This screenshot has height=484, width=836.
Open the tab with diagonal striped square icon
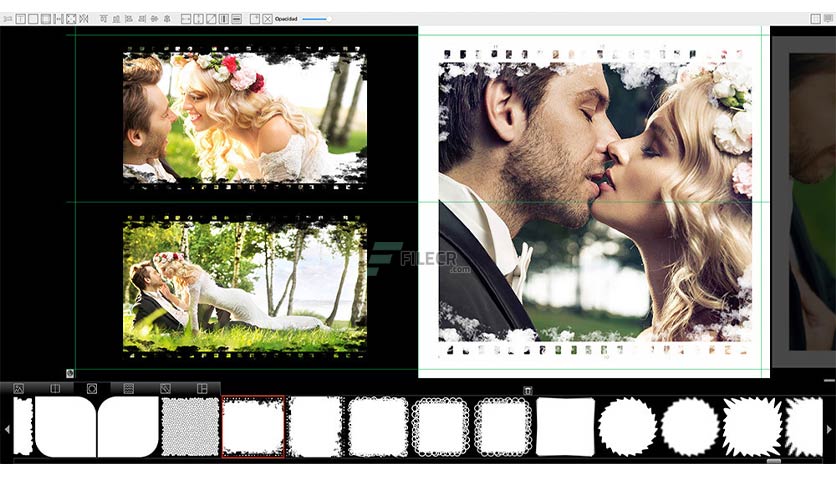tap(165, 389)
